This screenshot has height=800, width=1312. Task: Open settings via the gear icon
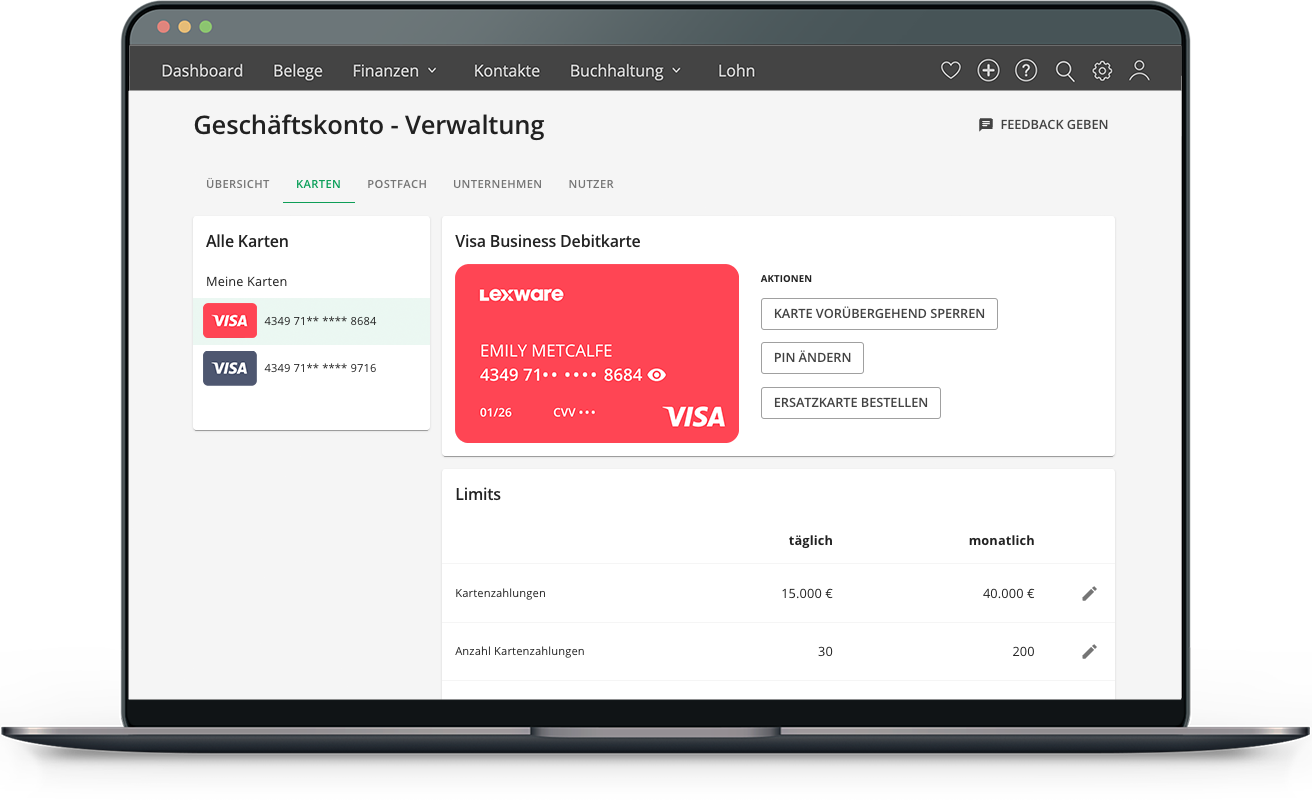point(1102,70)
